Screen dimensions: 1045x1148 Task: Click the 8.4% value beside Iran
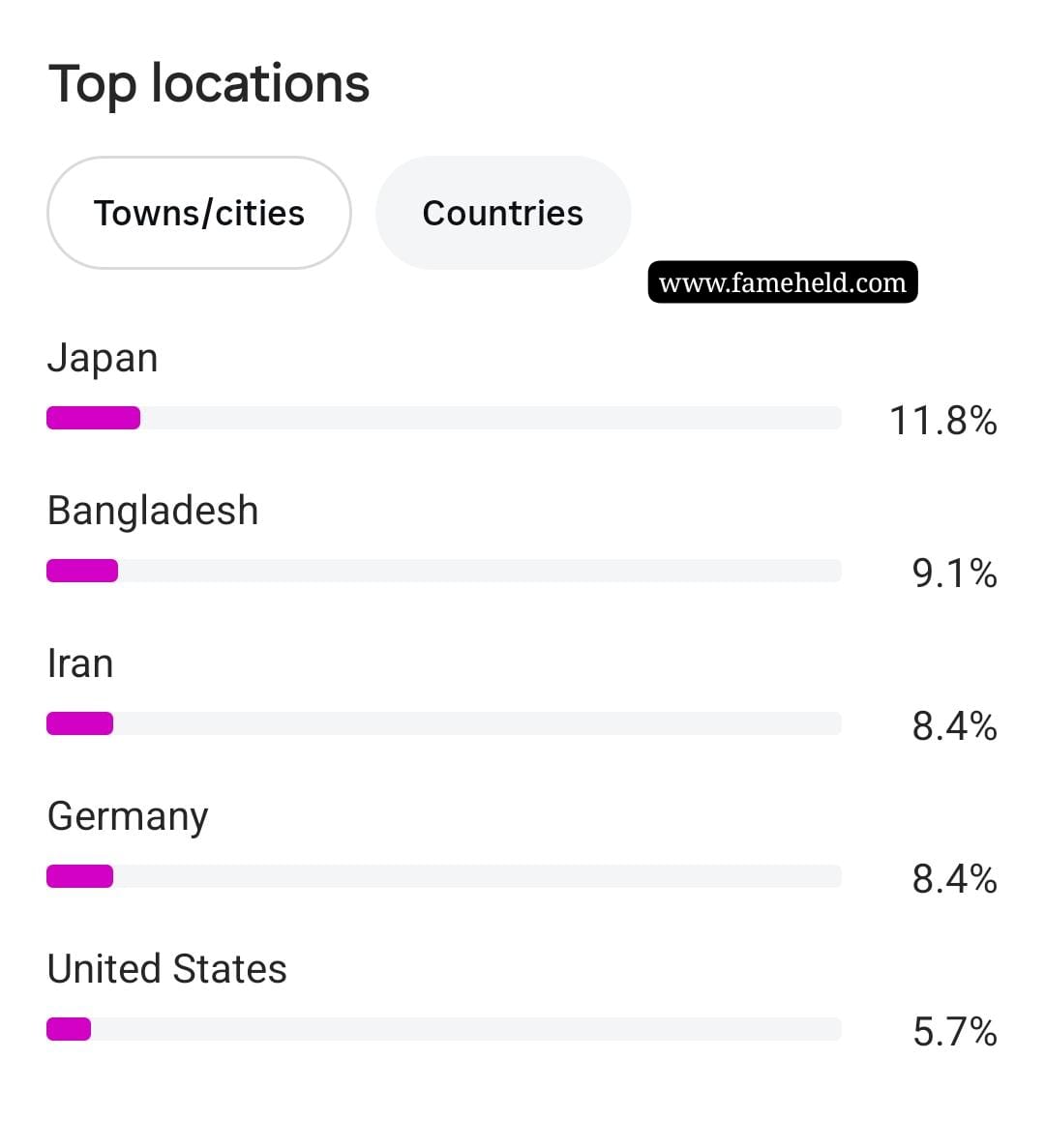click(955, 726)
